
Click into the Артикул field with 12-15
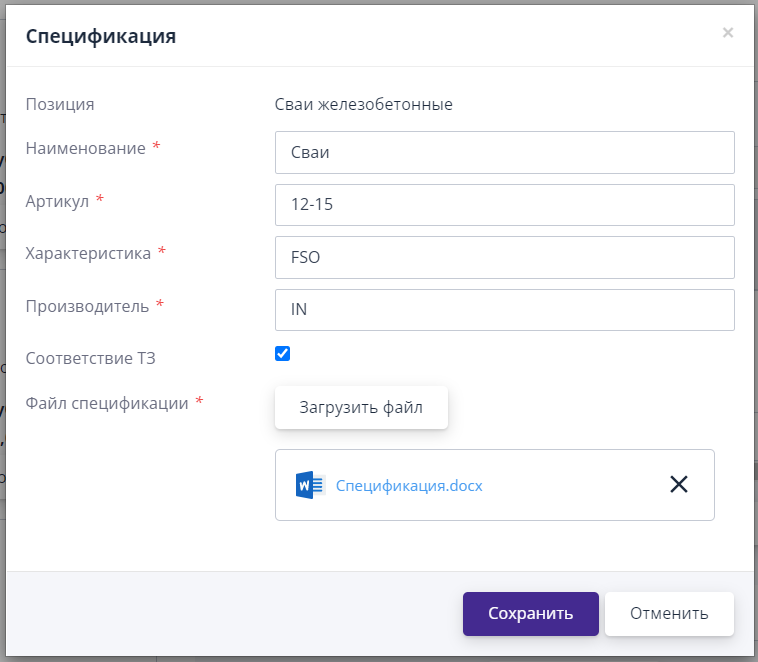(x=504, y=205)
